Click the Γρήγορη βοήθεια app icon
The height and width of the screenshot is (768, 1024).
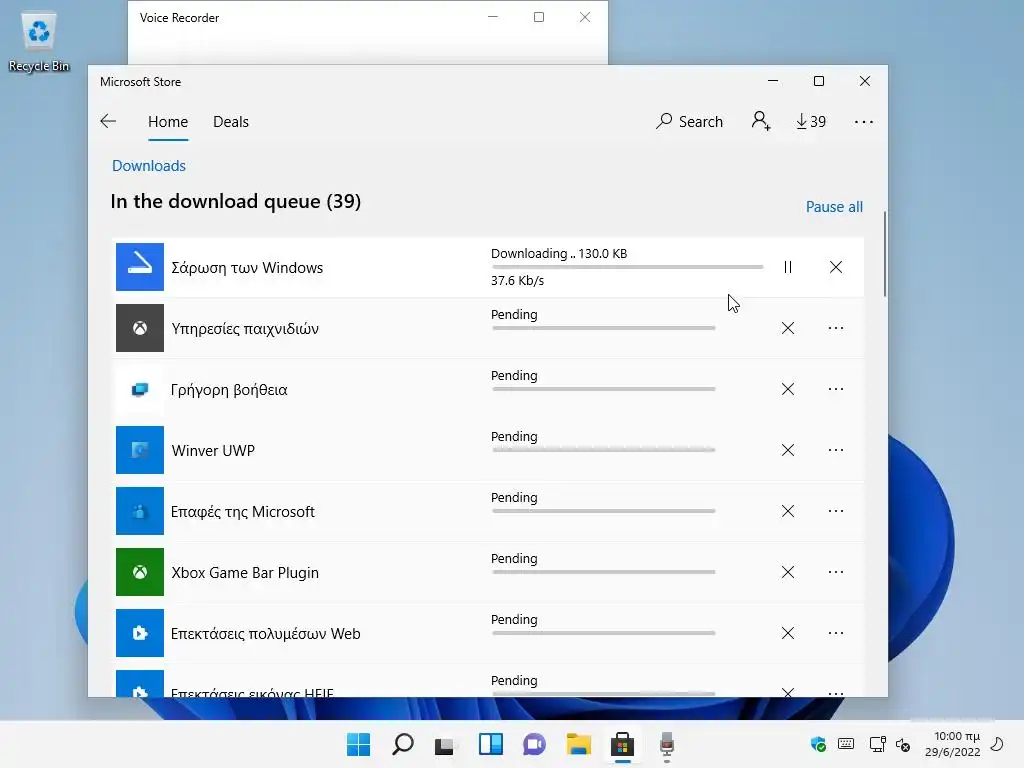140,389
